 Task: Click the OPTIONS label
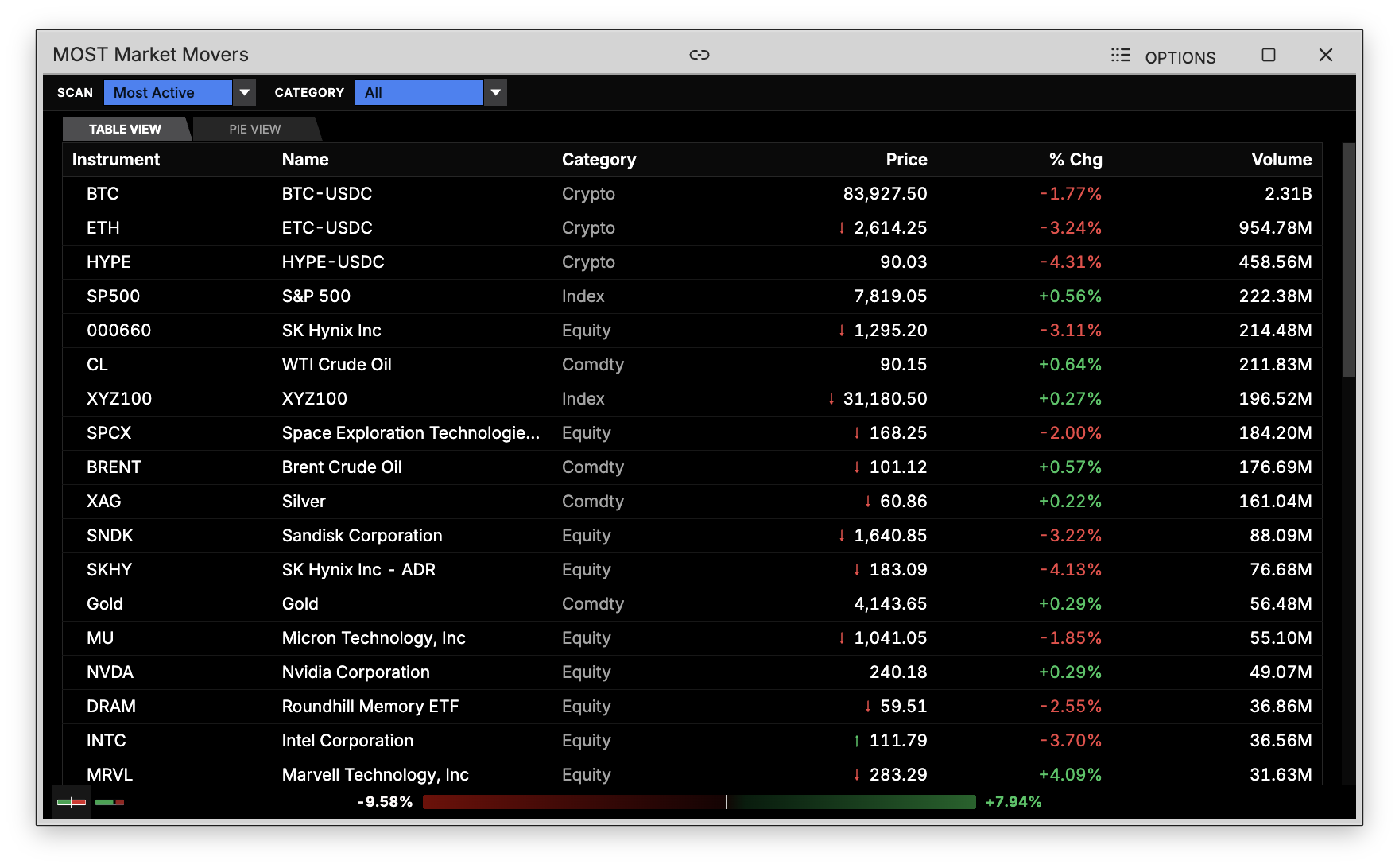(x=1180, y=57)
